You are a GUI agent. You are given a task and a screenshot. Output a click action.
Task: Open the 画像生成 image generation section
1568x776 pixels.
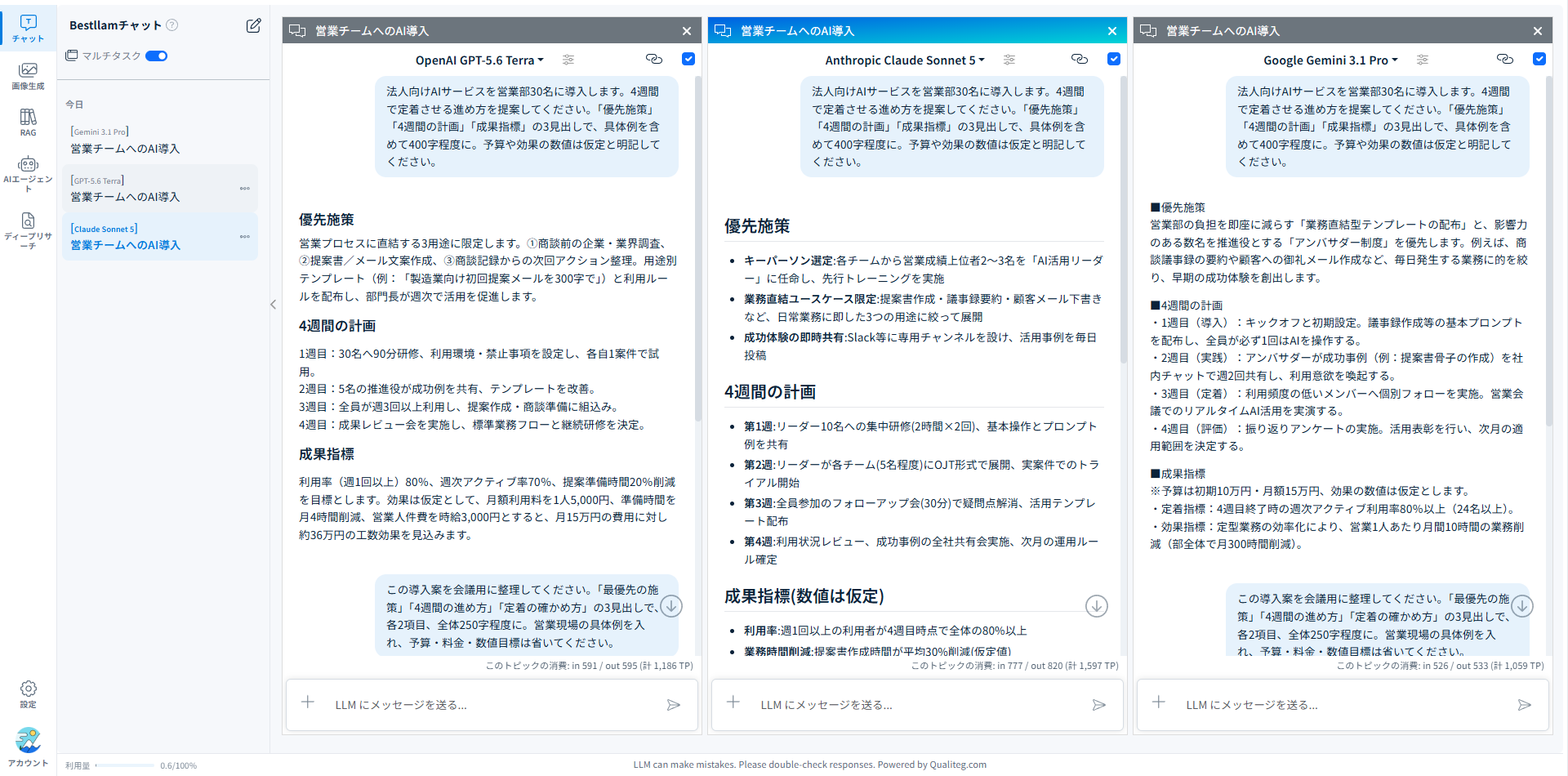(x=28, y=76)
